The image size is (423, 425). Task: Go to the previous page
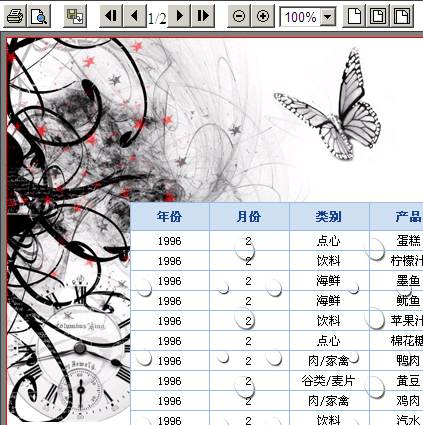pyautogui.click(x=135, y=16)
